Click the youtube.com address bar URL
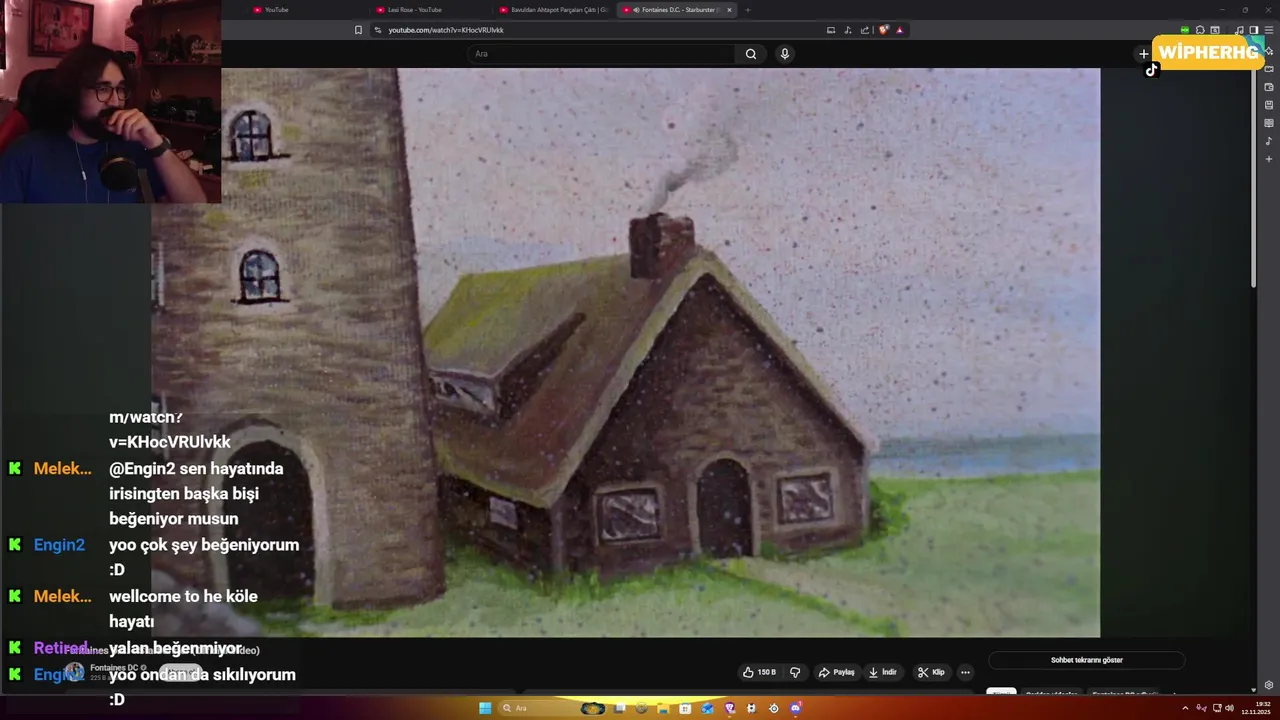Viewport: 1280px width, 720px height. coord(446,30)
